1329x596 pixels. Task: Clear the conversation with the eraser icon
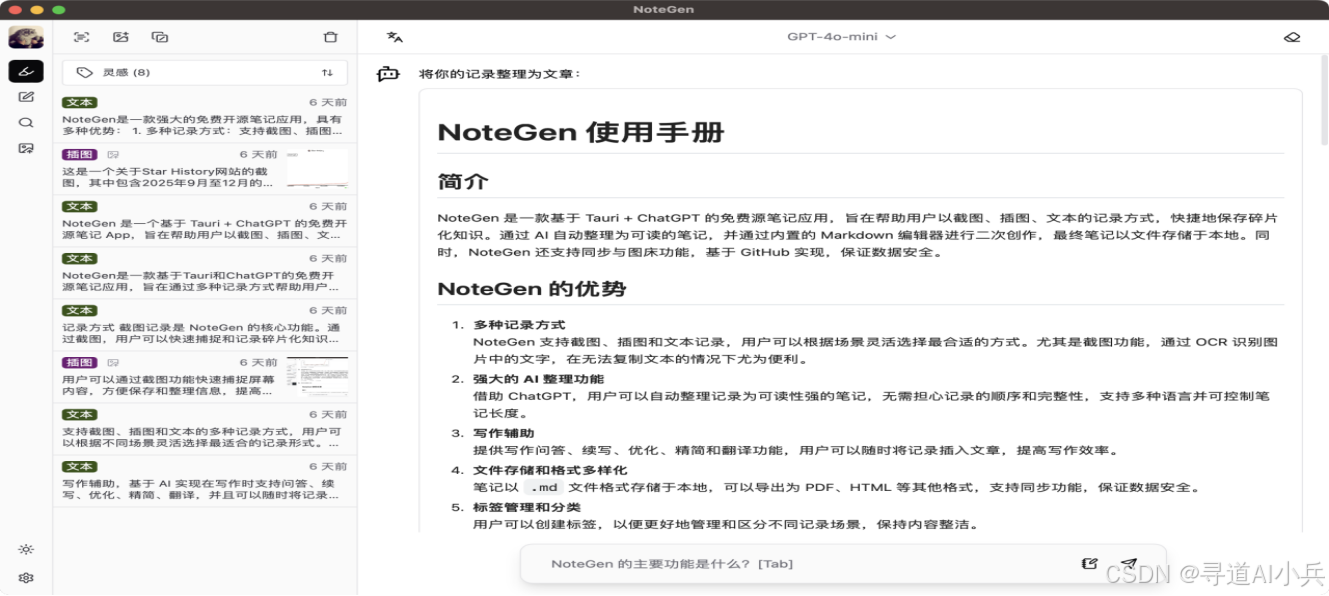tap(1293, 35)
